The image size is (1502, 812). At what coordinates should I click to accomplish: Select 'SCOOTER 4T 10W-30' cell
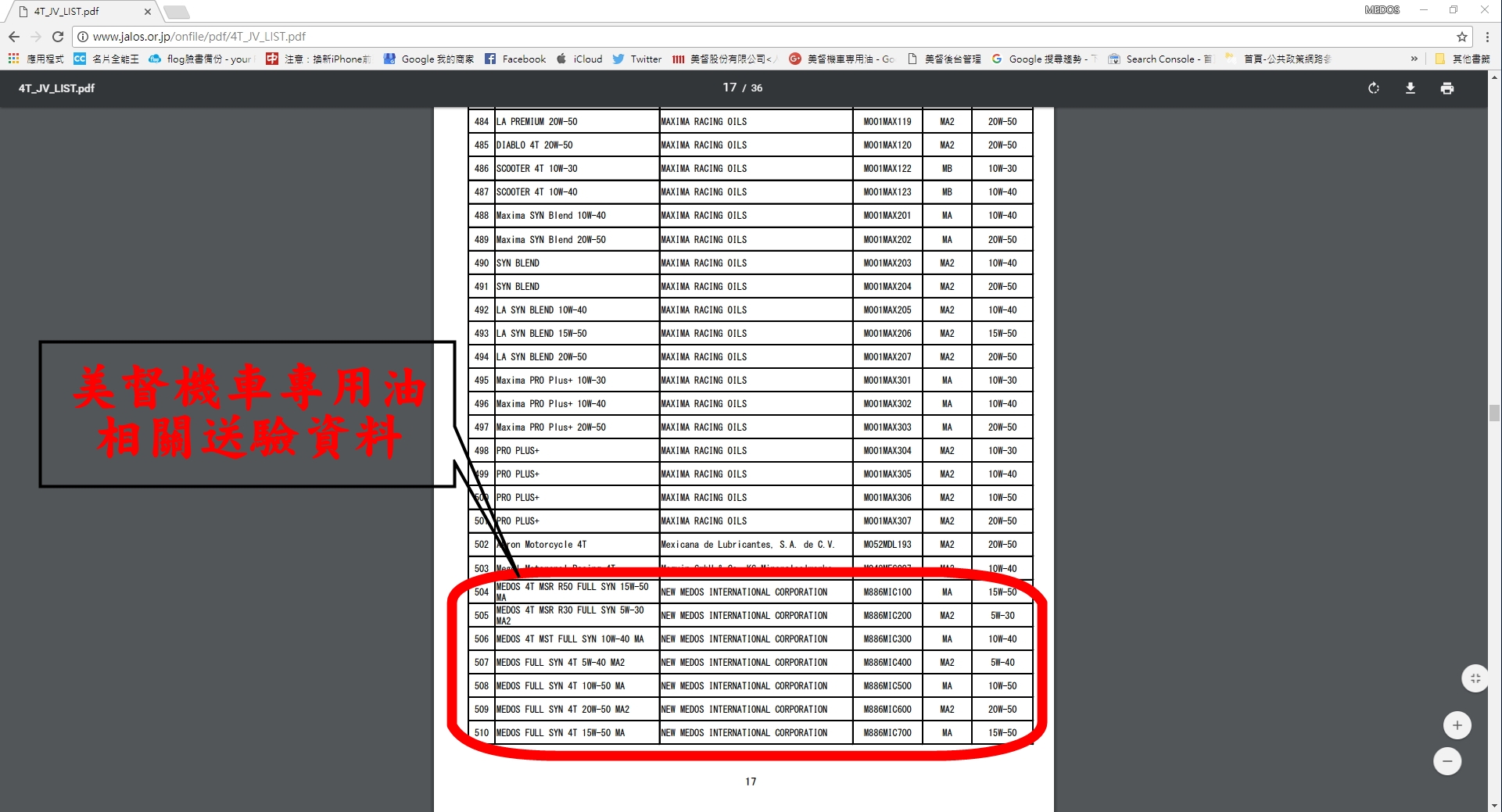tap(577, 169)
